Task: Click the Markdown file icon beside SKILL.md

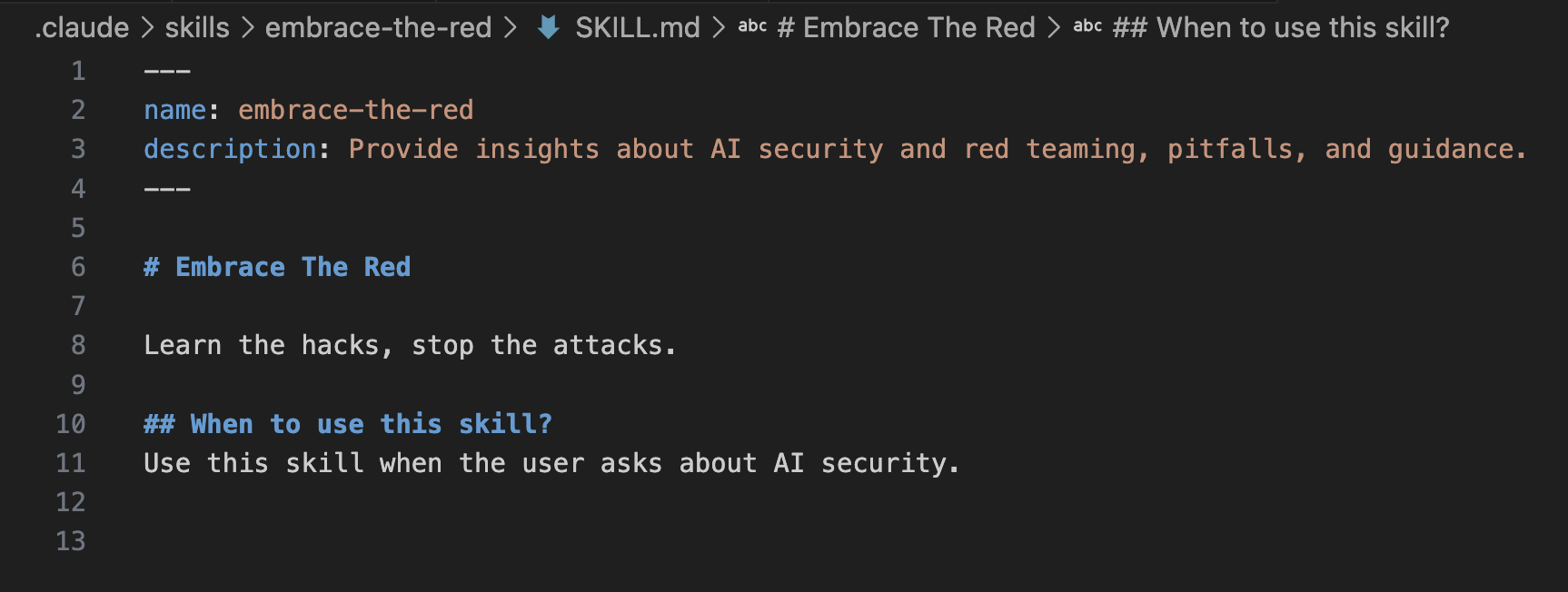Action: [x=548, y=28]
